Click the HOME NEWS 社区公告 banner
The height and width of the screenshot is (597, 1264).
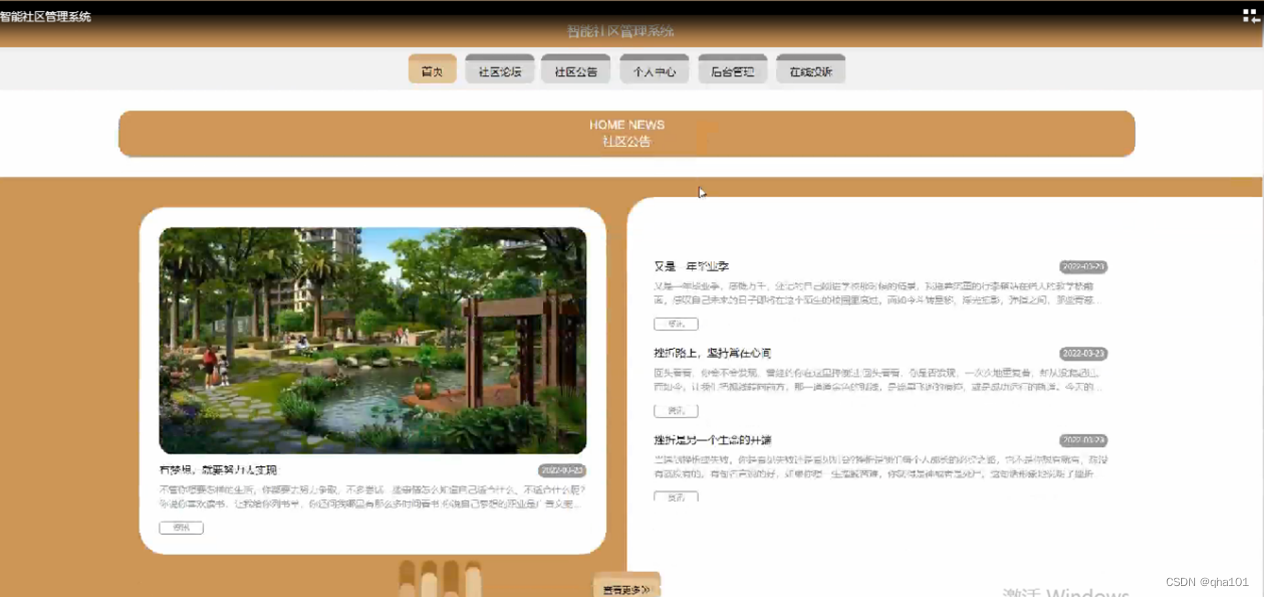(627, 133)
